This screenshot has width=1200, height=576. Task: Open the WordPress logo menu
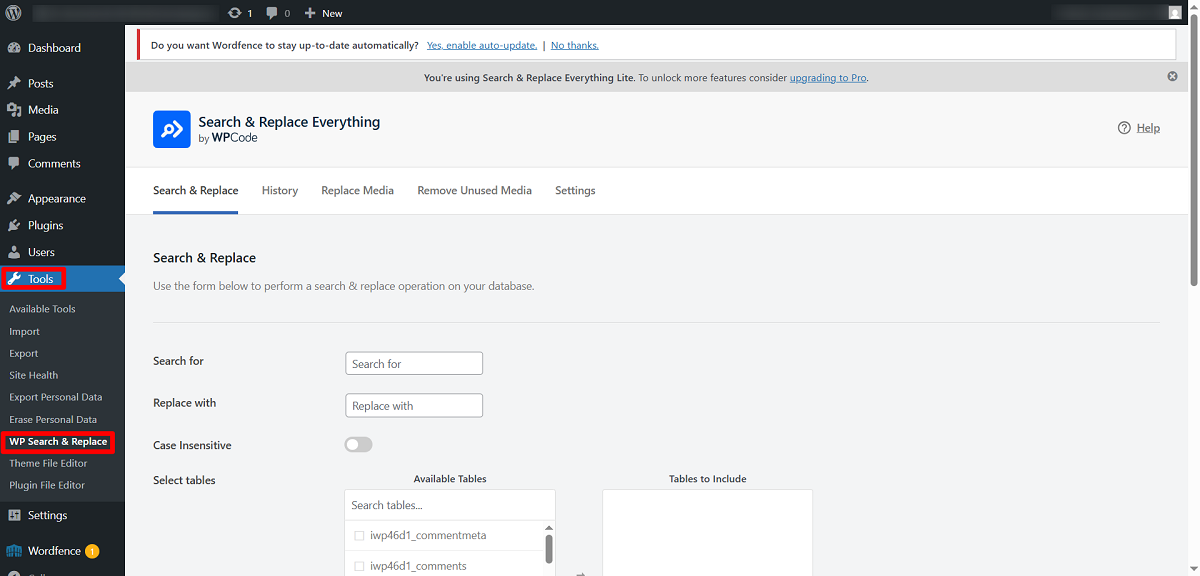pyautogui.click(x=13, y=12)
